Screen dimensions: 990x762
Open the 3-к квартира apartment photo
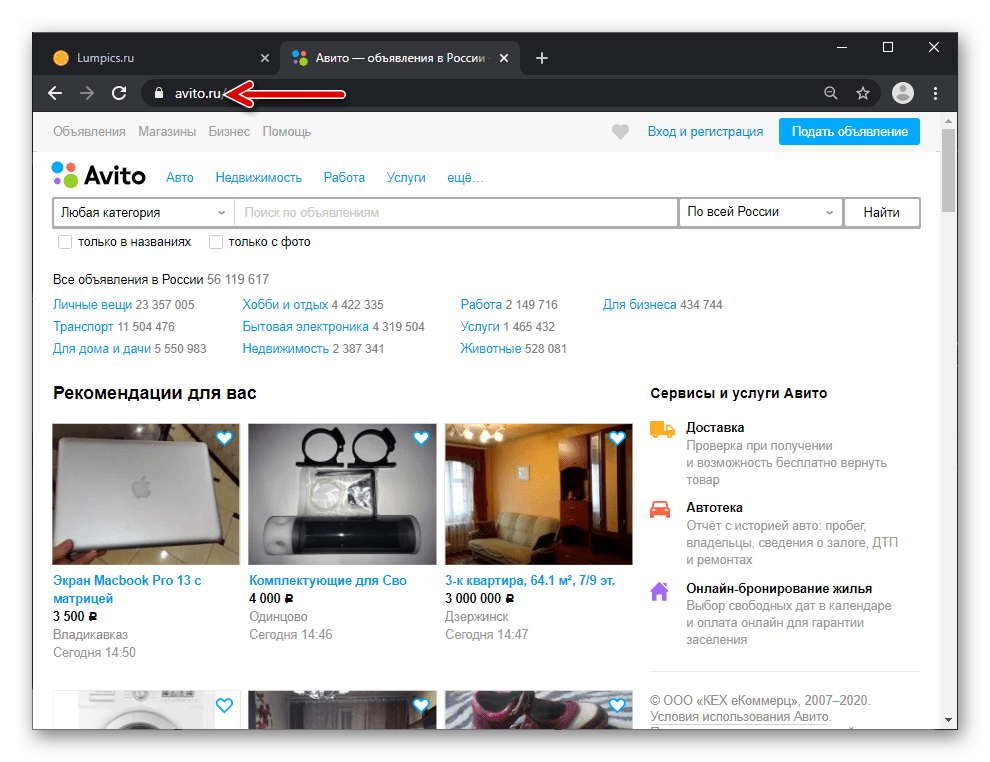pos(539,494)
